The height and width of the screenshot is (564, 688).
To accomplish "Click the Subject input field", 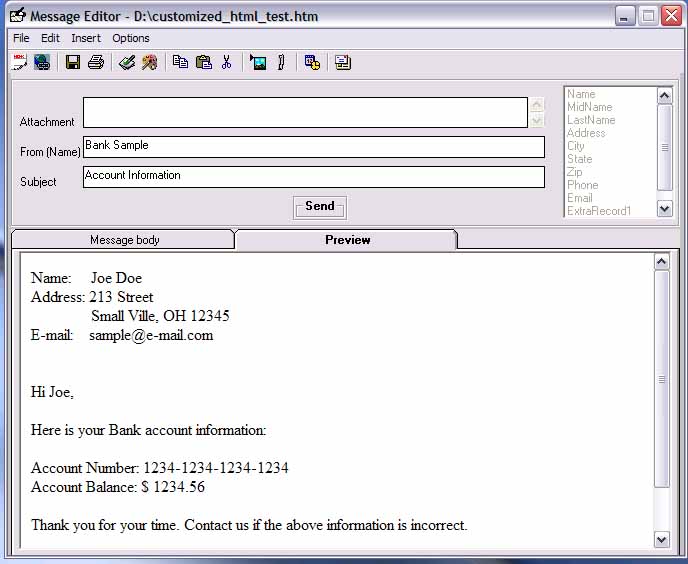I will coord(314,177).
